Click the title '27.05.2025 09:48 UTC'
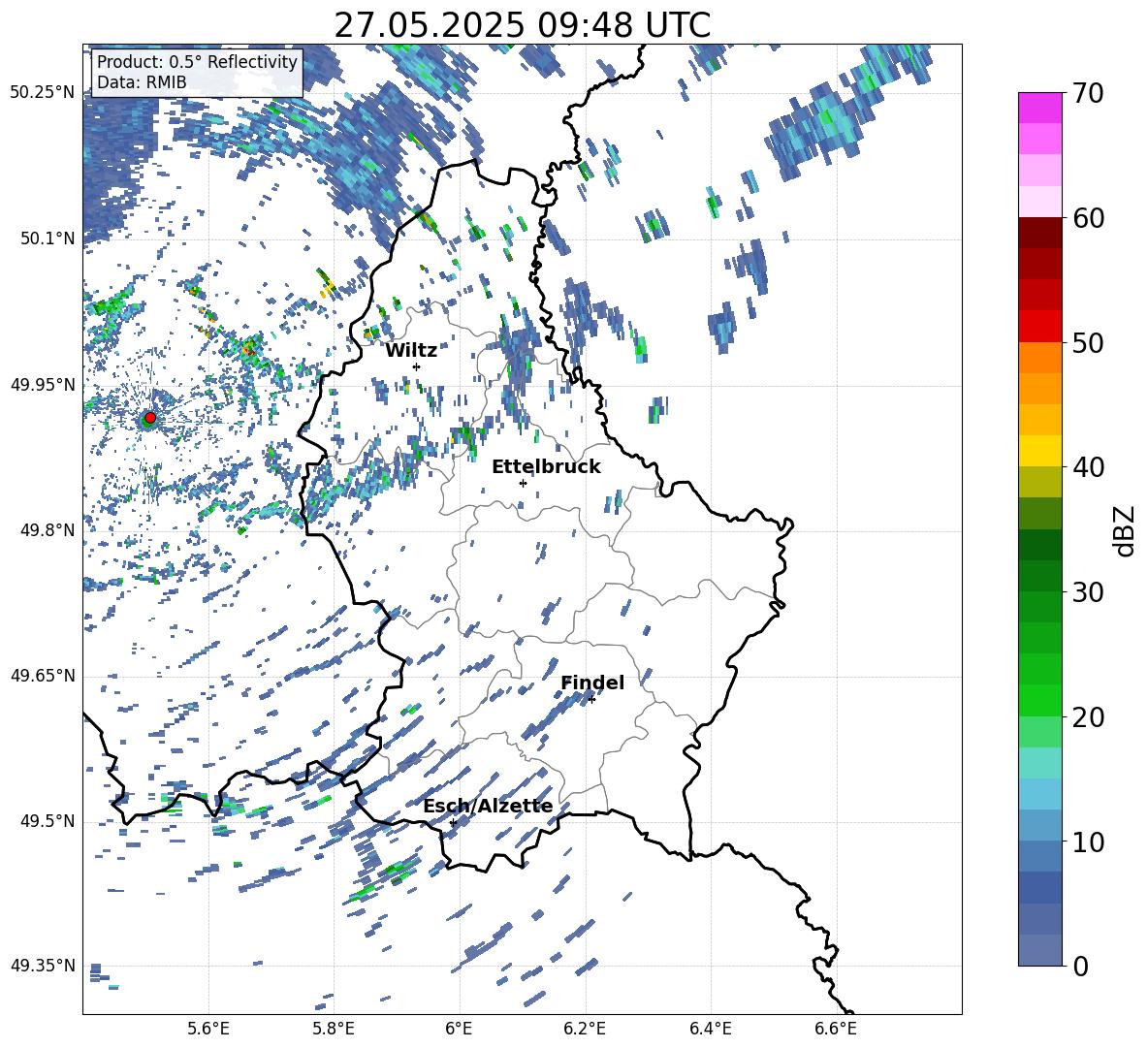1148x1048 pixels. pyautogui.click(x=522, y=25)
